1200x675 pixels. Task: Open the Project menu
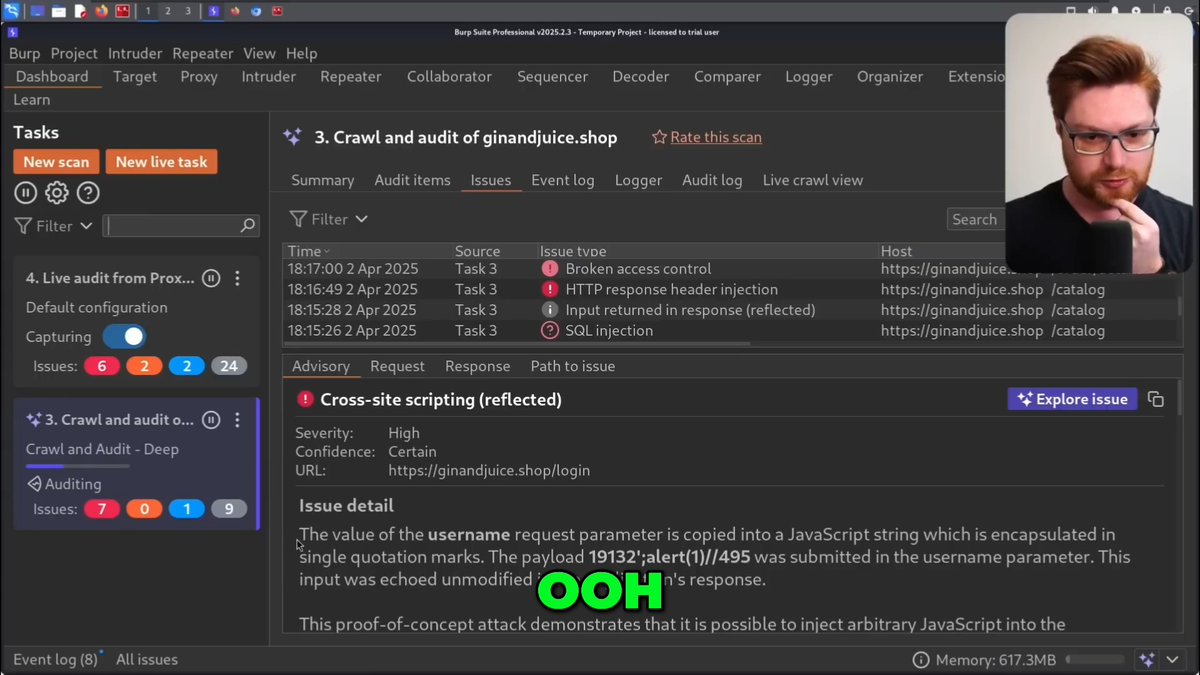[74, 53]
